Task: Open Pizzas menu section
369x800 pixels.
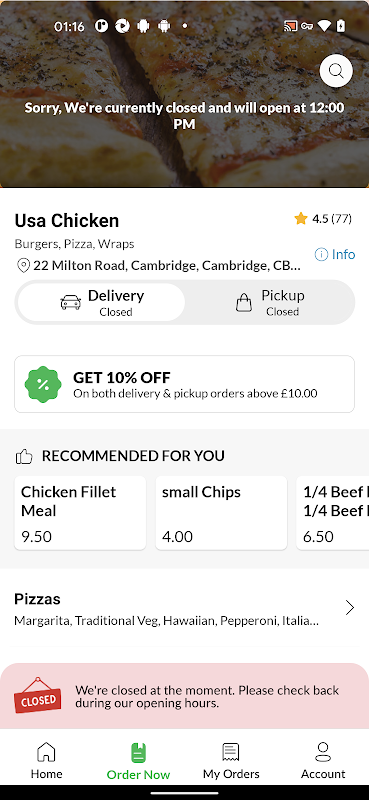Action: [184, 609]
